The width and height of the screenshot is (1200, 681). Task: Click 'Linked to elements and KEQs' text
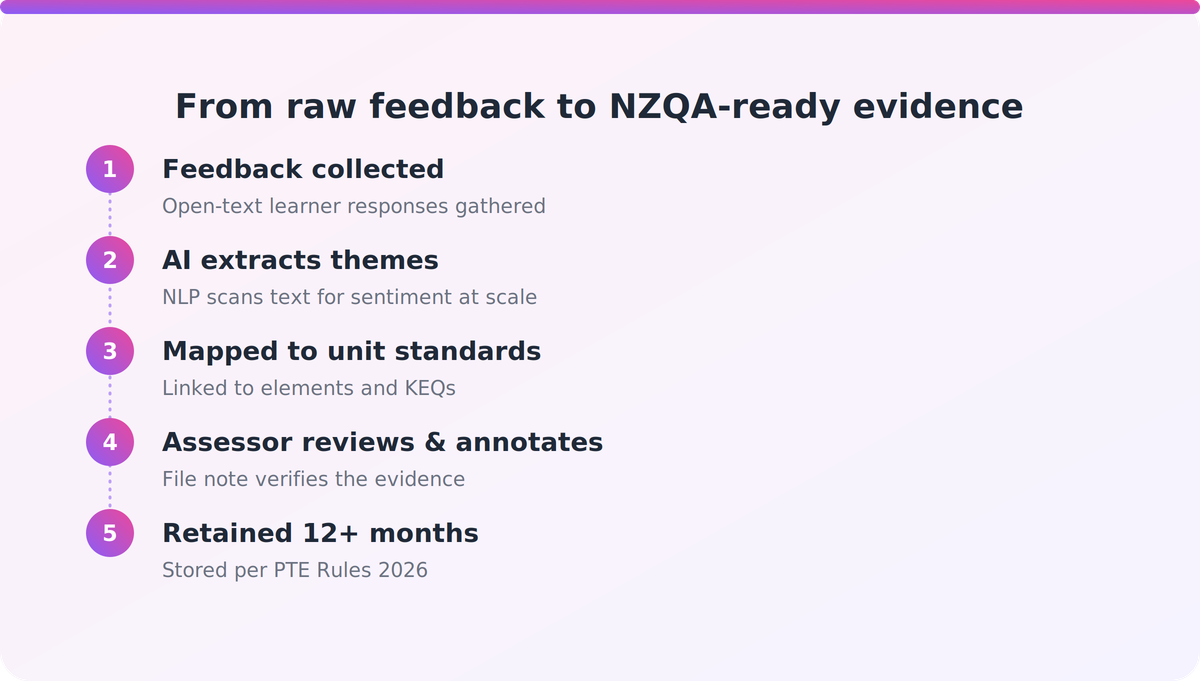309,388
